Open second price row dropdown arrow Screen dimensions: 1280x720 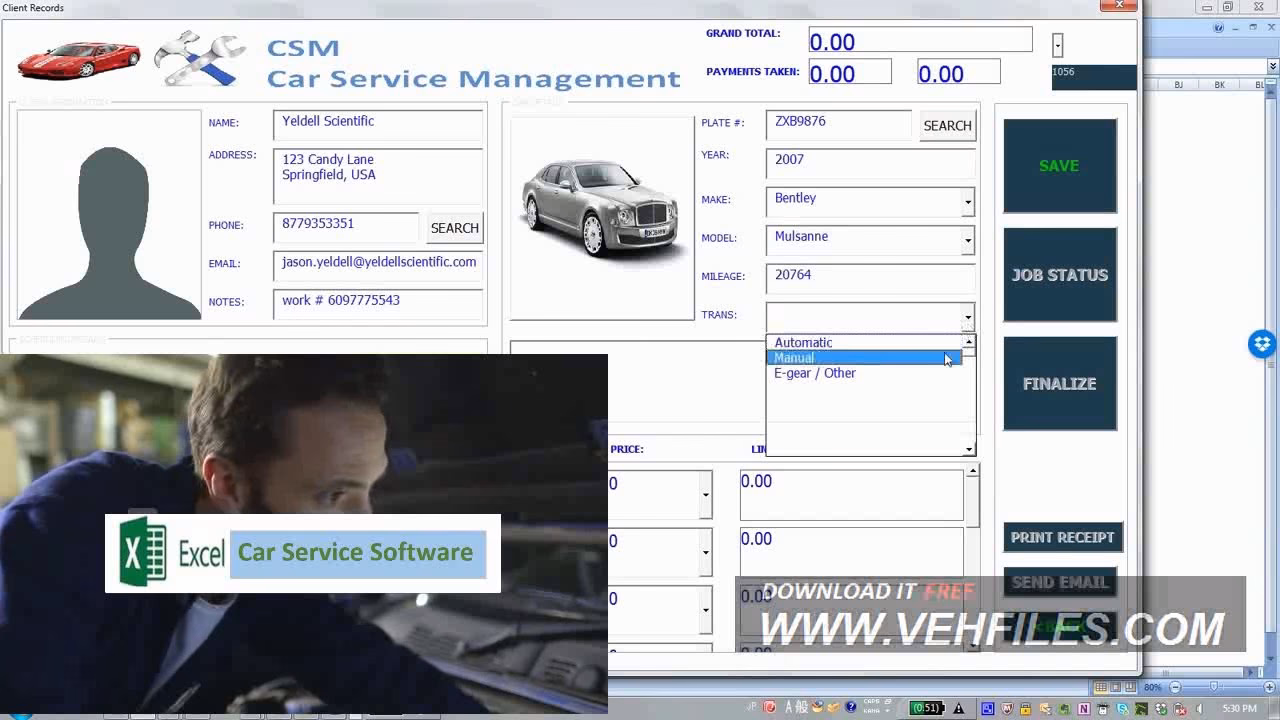[706, 552]
